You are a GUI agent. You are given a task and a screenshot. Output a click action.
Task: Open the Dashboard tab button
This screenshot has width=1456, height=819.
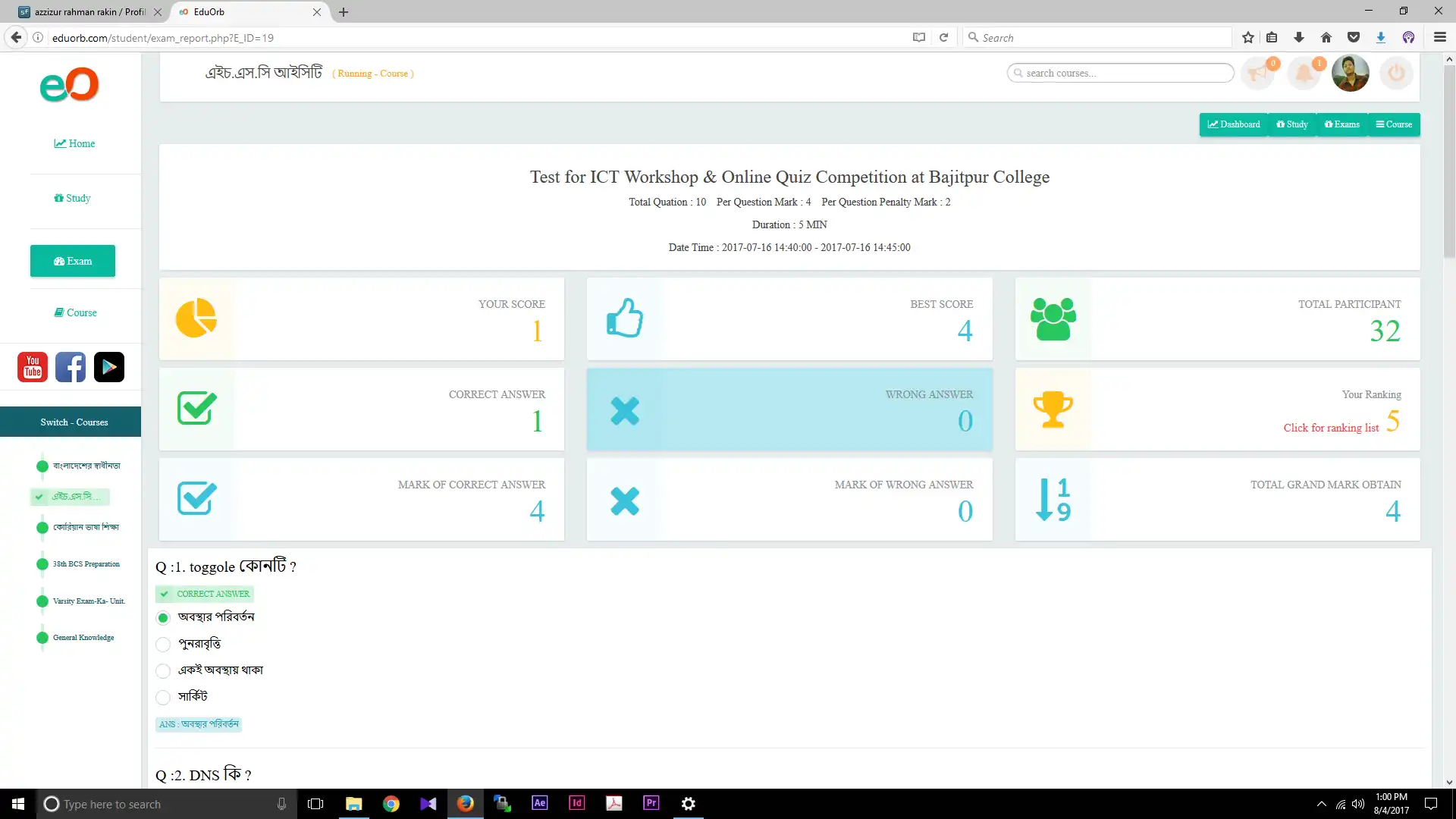click(x=1234, y=124)
